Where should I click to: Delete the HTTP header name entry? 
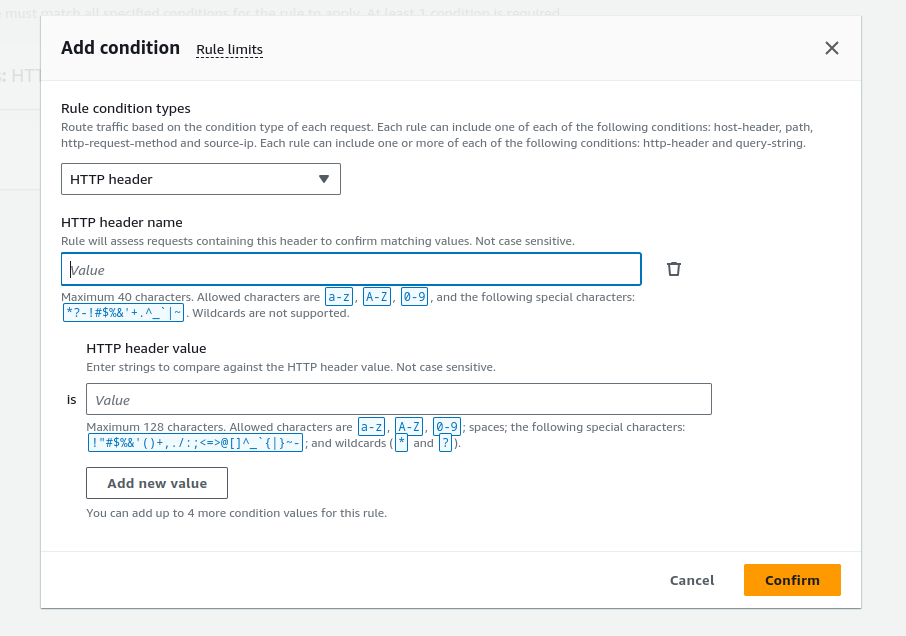(674, 269)
